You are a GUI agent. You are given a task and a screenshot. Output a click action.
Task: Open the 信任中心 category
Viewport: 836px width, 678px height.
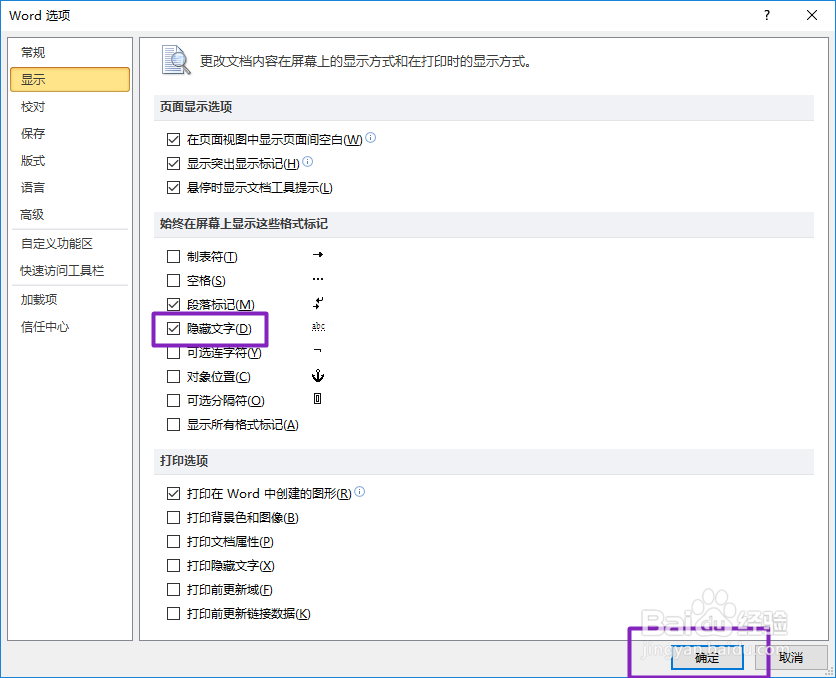point(70,327)
